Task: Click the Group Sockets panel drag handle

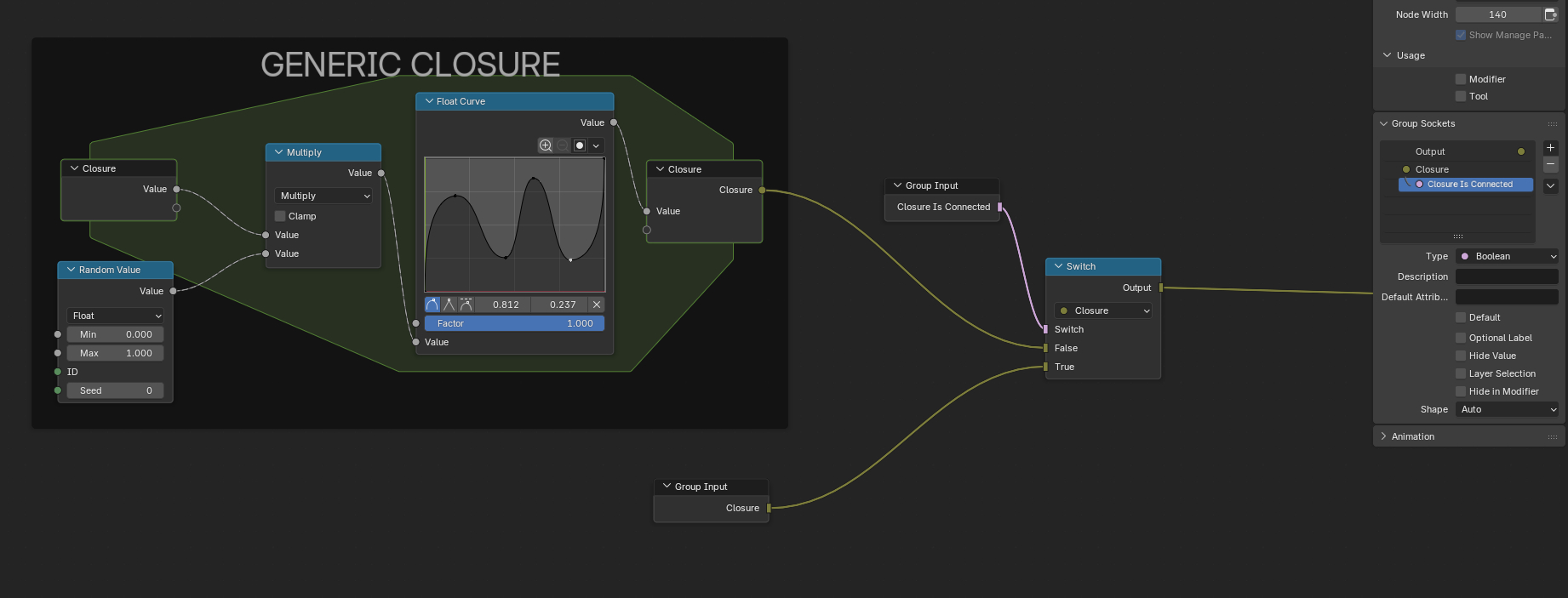Action: point(1553,124)
